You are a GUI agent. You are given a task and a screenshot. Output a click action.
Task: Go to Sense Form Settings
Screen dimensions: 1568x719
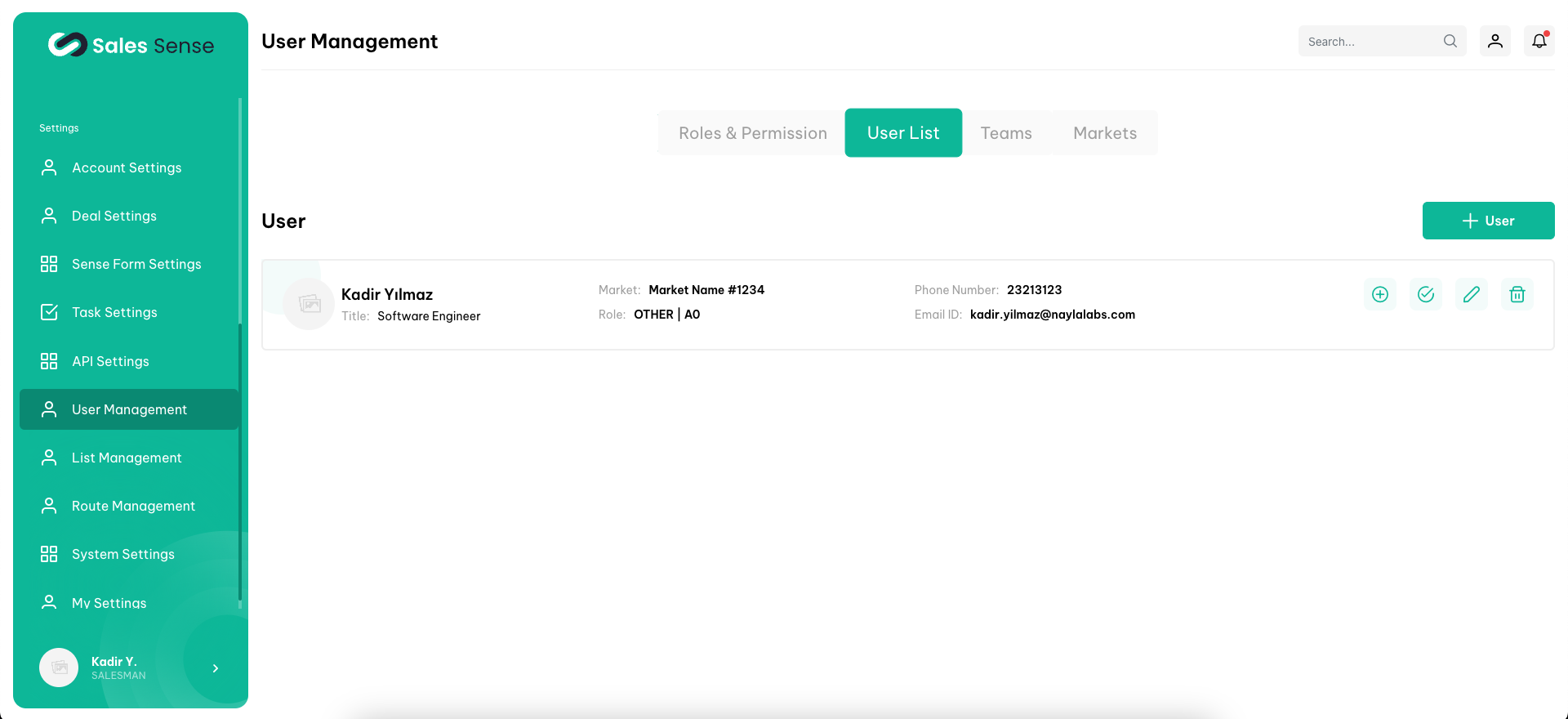[136, 264]
